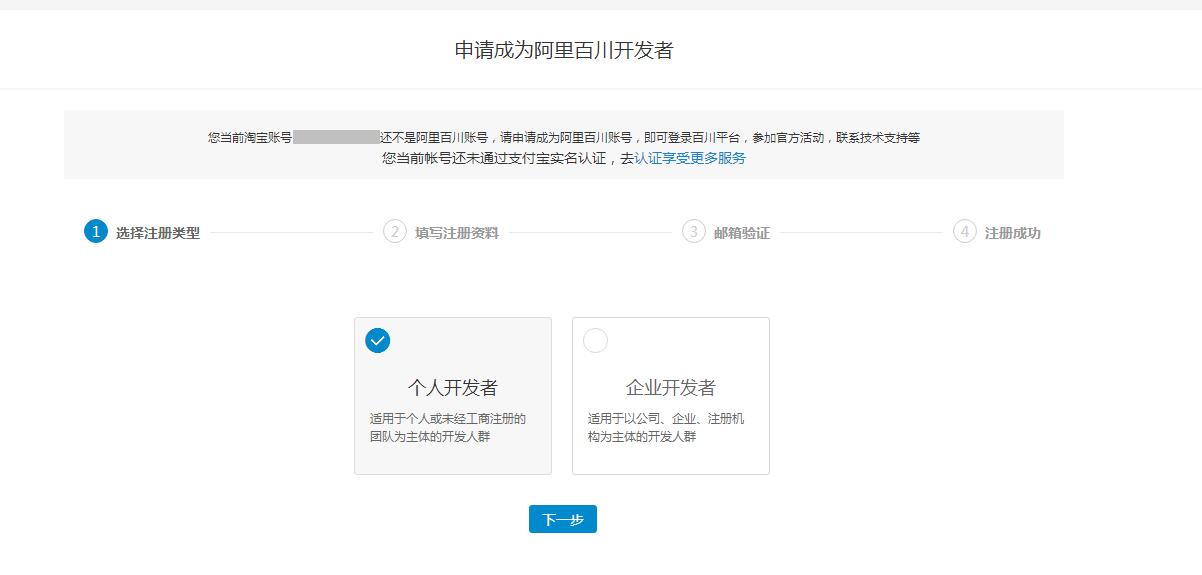Open the 认证享受更多服务 link
Image resolution: width=1202 pixels, height=575 pixels.
690,158
